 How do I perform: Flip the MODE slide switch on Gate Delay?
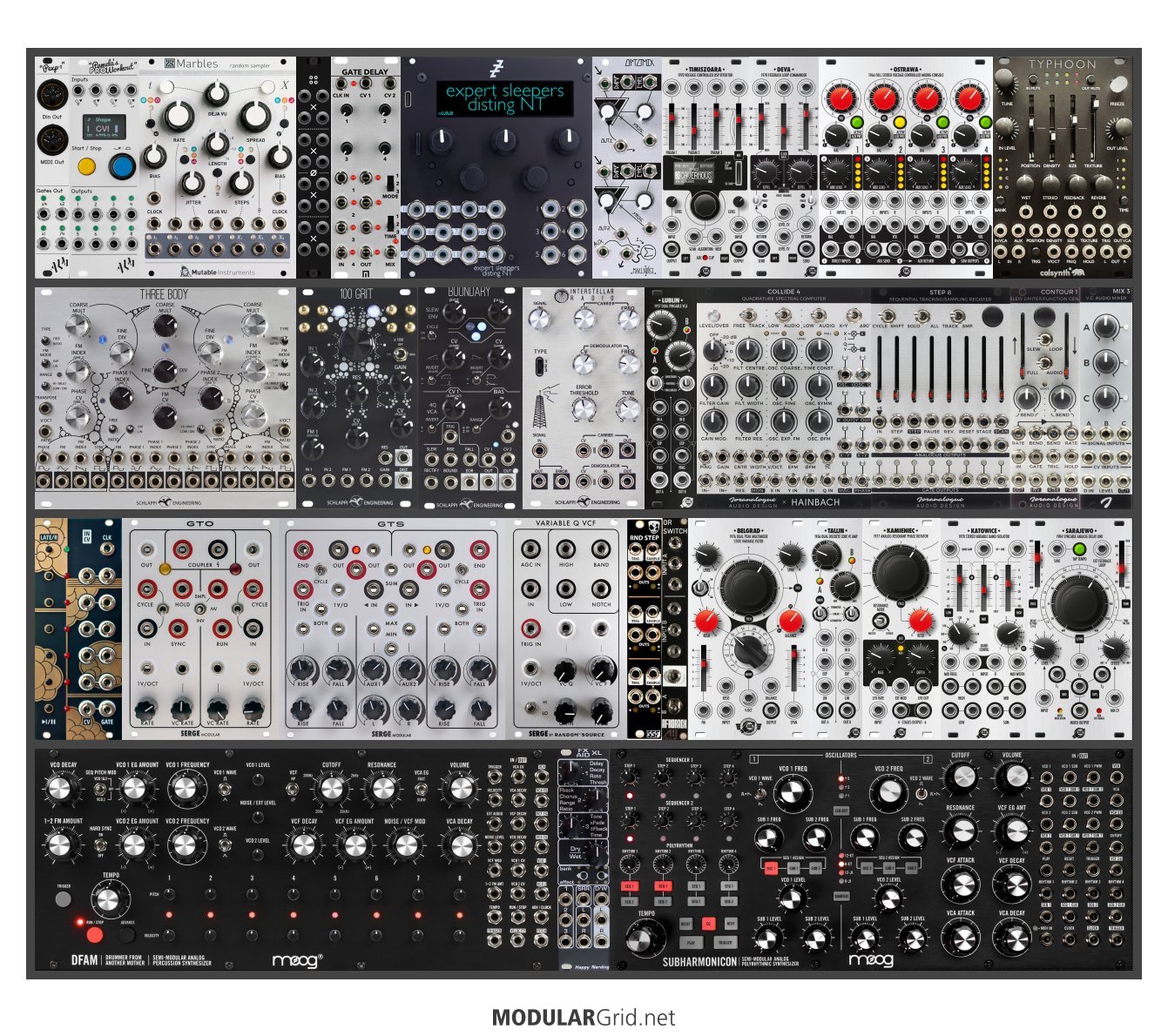click(389, 182)
